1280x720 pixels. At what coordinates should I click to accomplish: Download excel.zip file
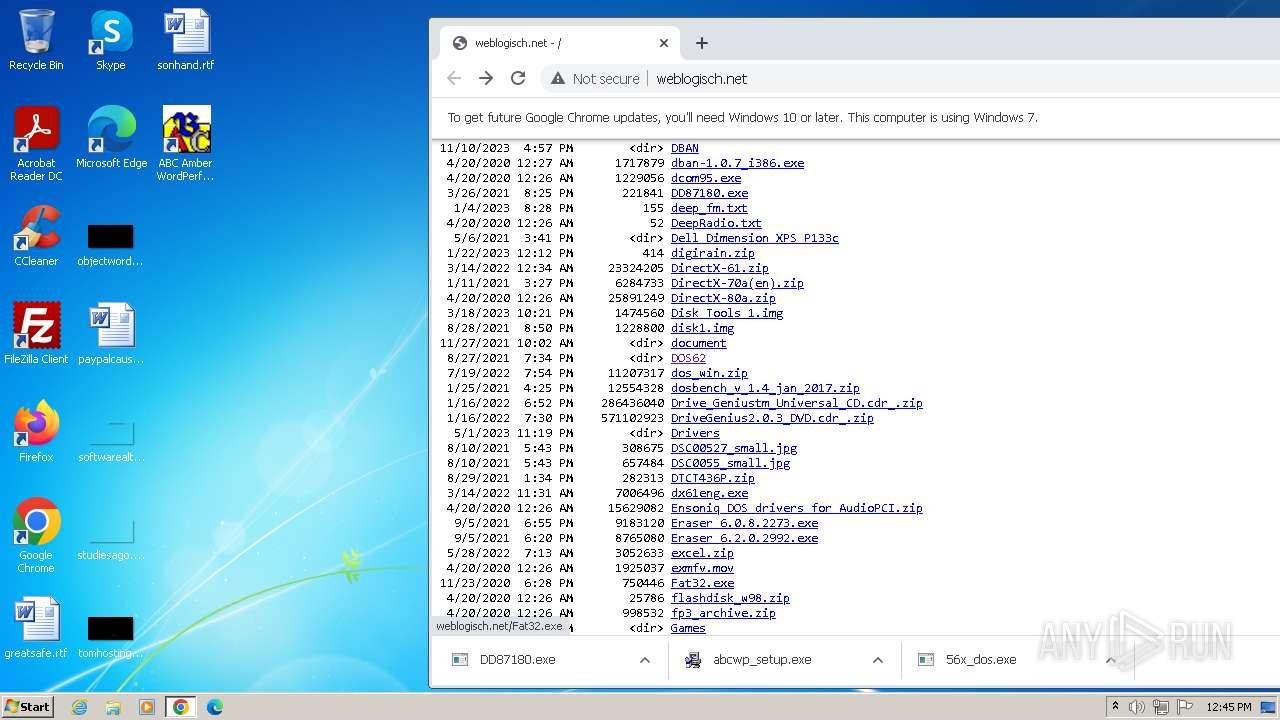click(x=702, y=553)
